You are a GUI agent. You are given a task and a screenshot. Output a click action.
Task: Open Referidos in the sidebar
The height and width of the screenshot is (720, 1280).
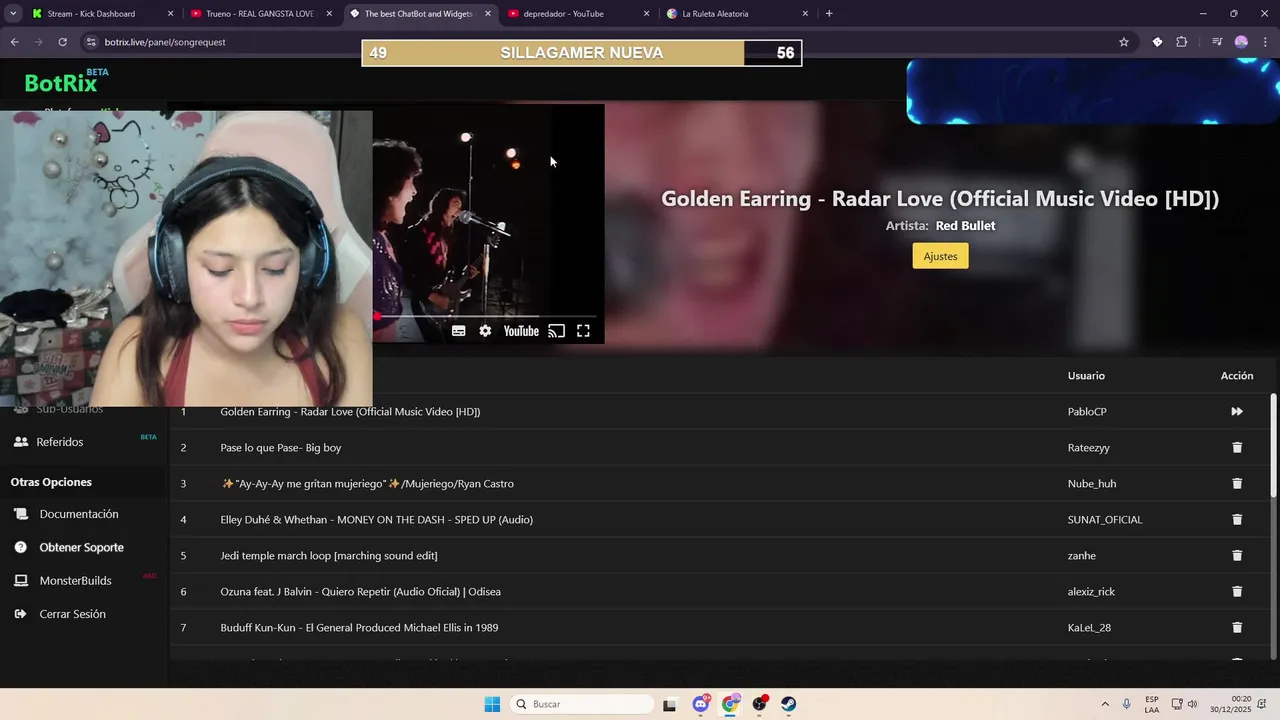coord(60,442)
